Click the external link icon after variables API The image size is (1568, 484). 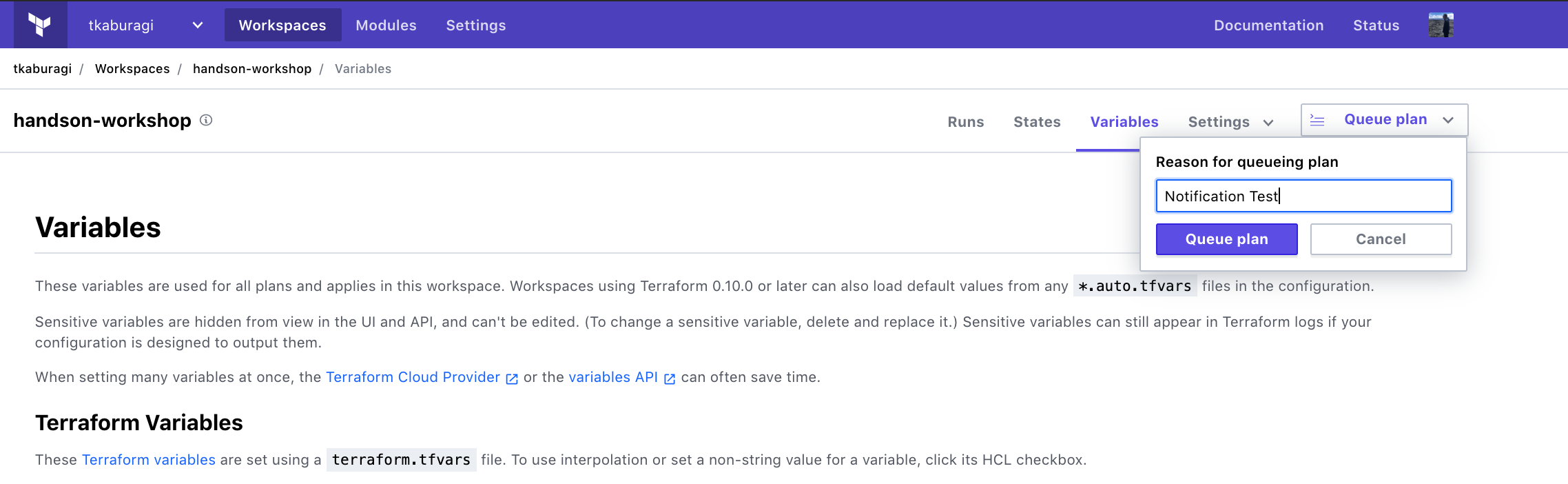point(670,379)
